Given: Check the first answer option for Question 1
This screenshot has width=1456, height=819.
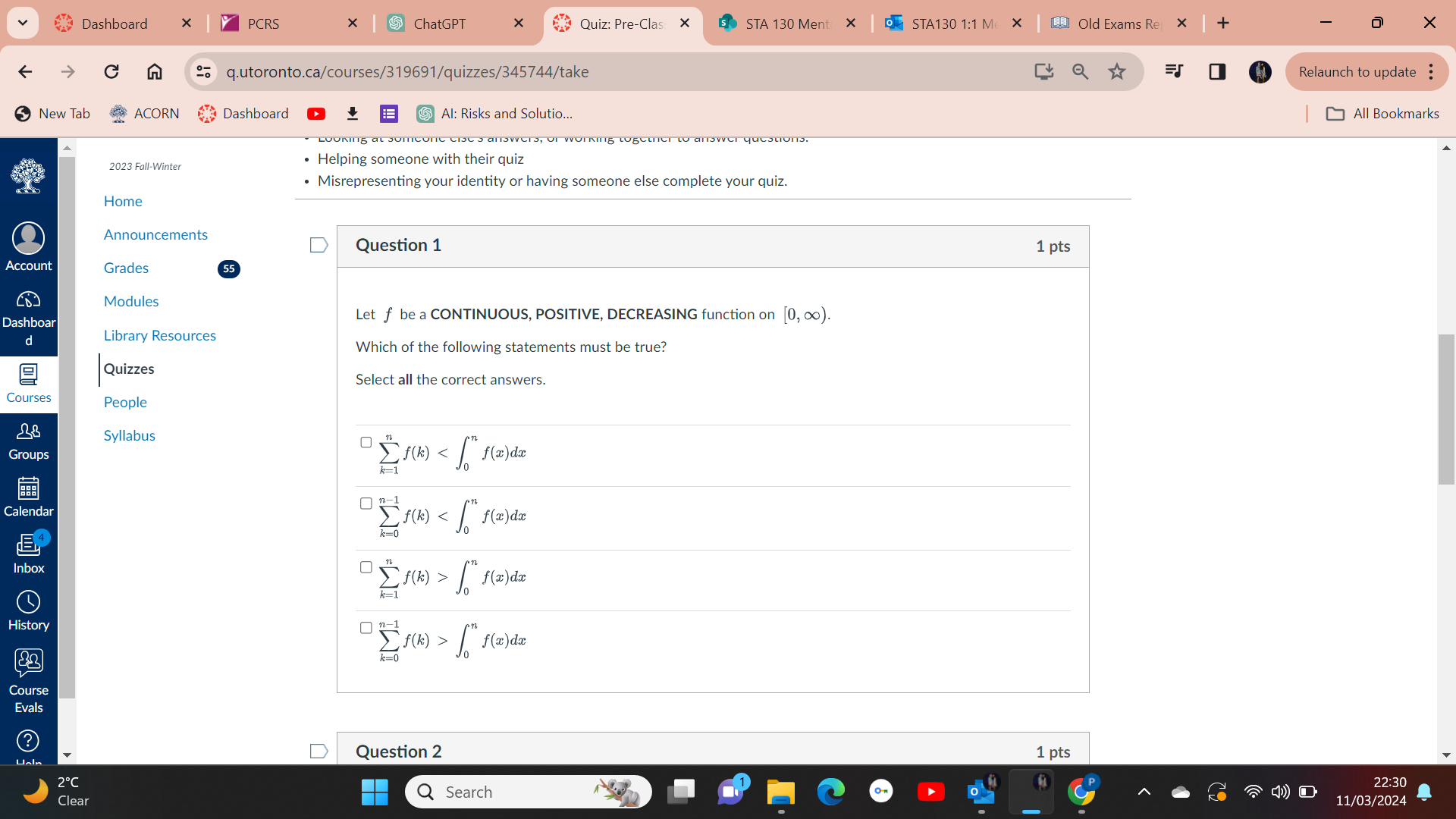Looking at the screenshot, I should click(366, 442).
